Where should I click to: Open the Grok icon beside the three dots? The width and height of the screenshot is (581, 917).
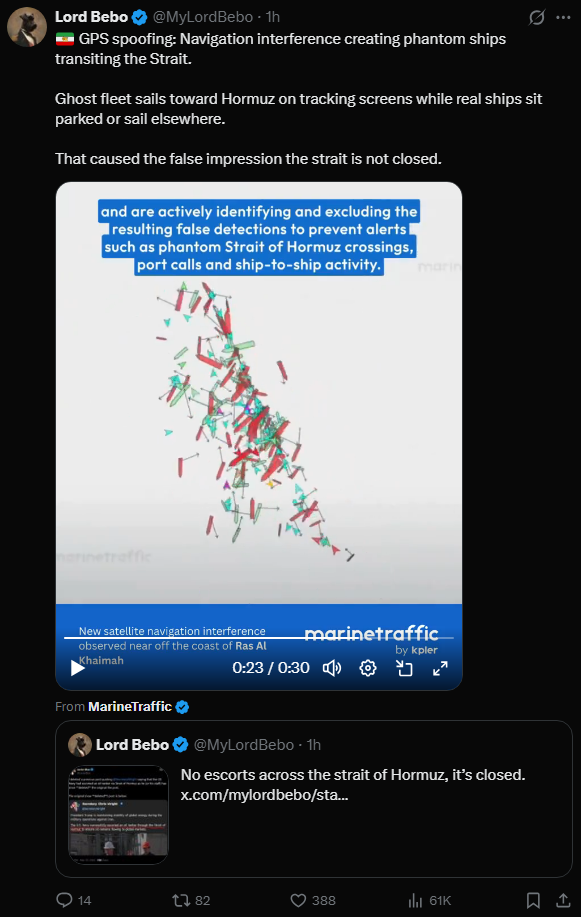click(x=537, y=18)
